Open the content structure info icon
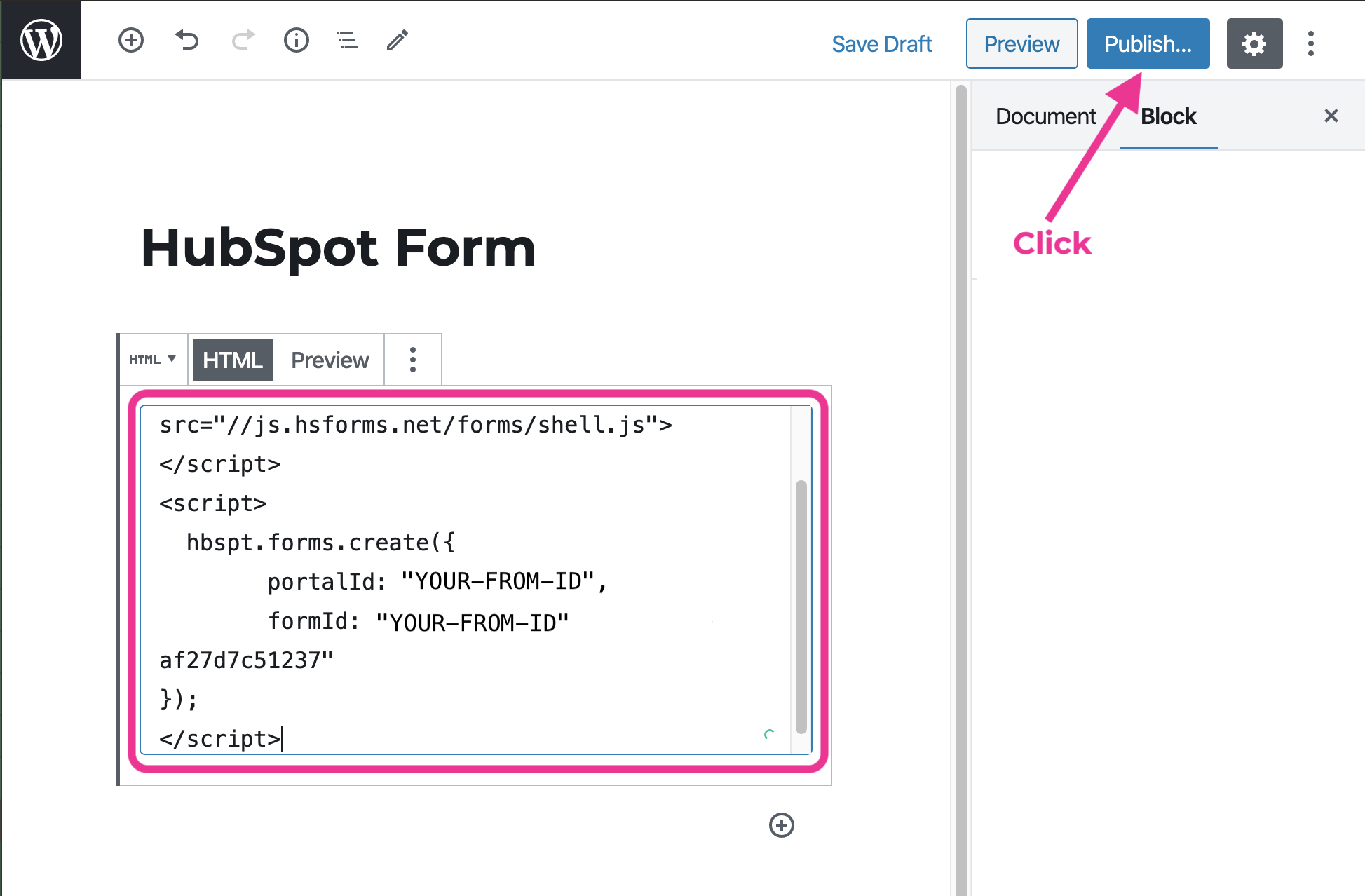The width and height of the screenshot is (1365, 896). pyautogui.click(x=297, y=40)
